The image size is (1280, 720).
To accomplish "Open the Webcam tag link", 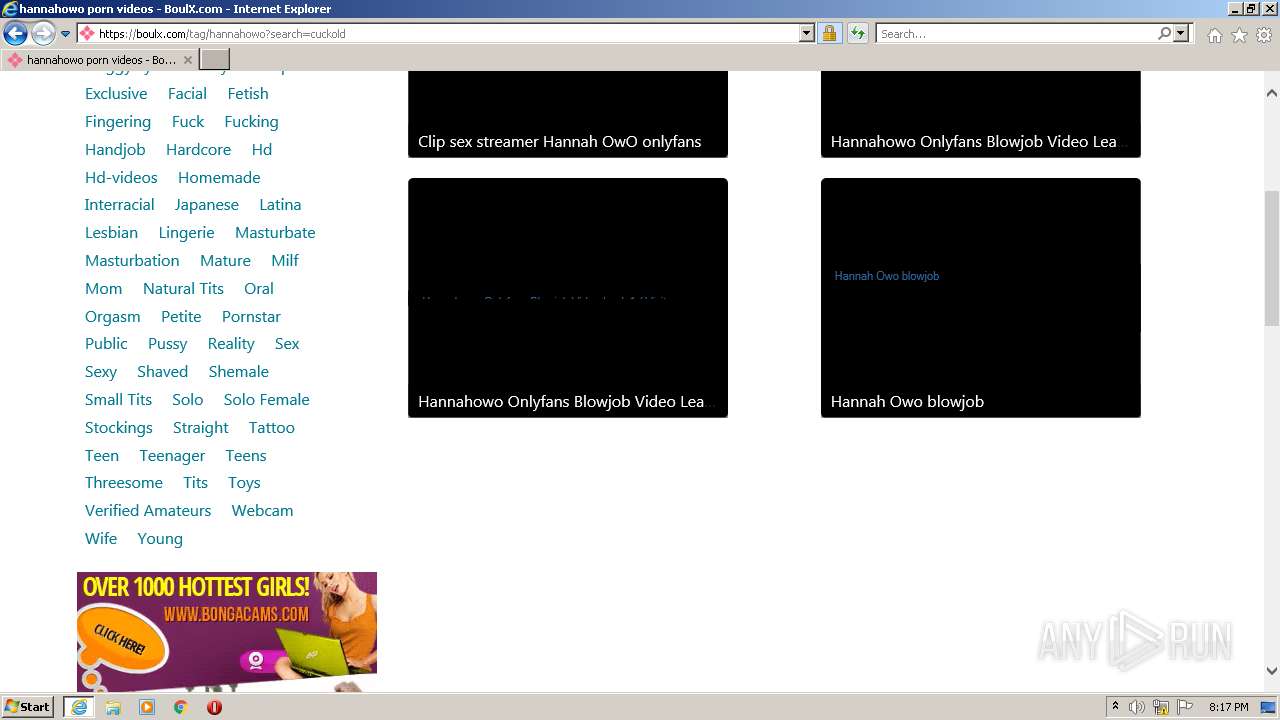I will [x=262, y=511].
